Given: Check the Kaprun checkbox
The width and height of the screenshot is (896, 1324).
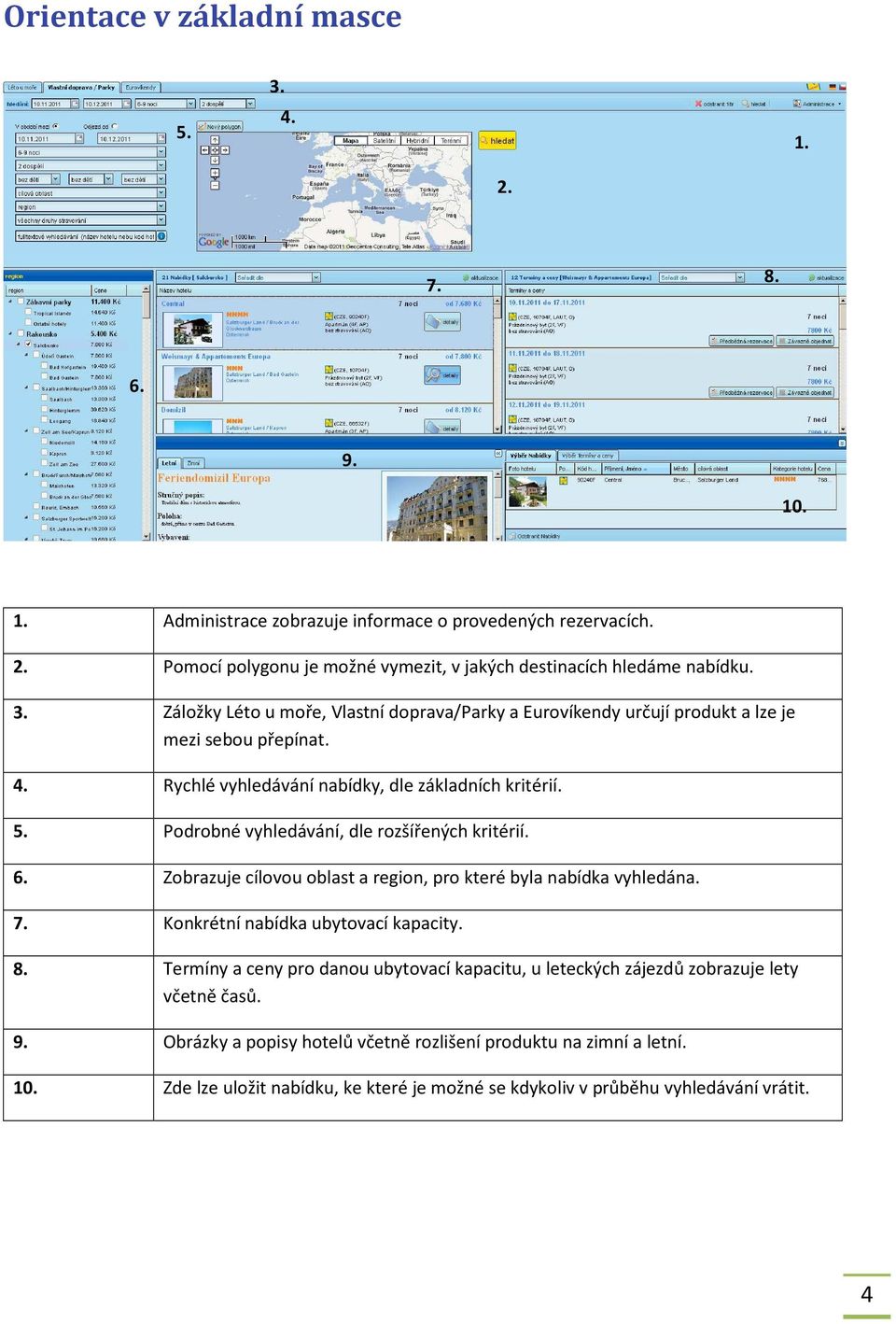Looking at the screenshot, I should click(44, 453).
